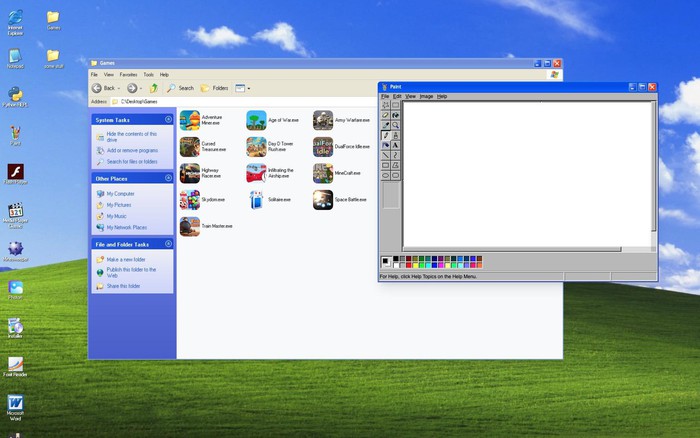700x438 pixels.
Task: Click the Forward arrow in Games window
Action: click(x=132, y=88)
